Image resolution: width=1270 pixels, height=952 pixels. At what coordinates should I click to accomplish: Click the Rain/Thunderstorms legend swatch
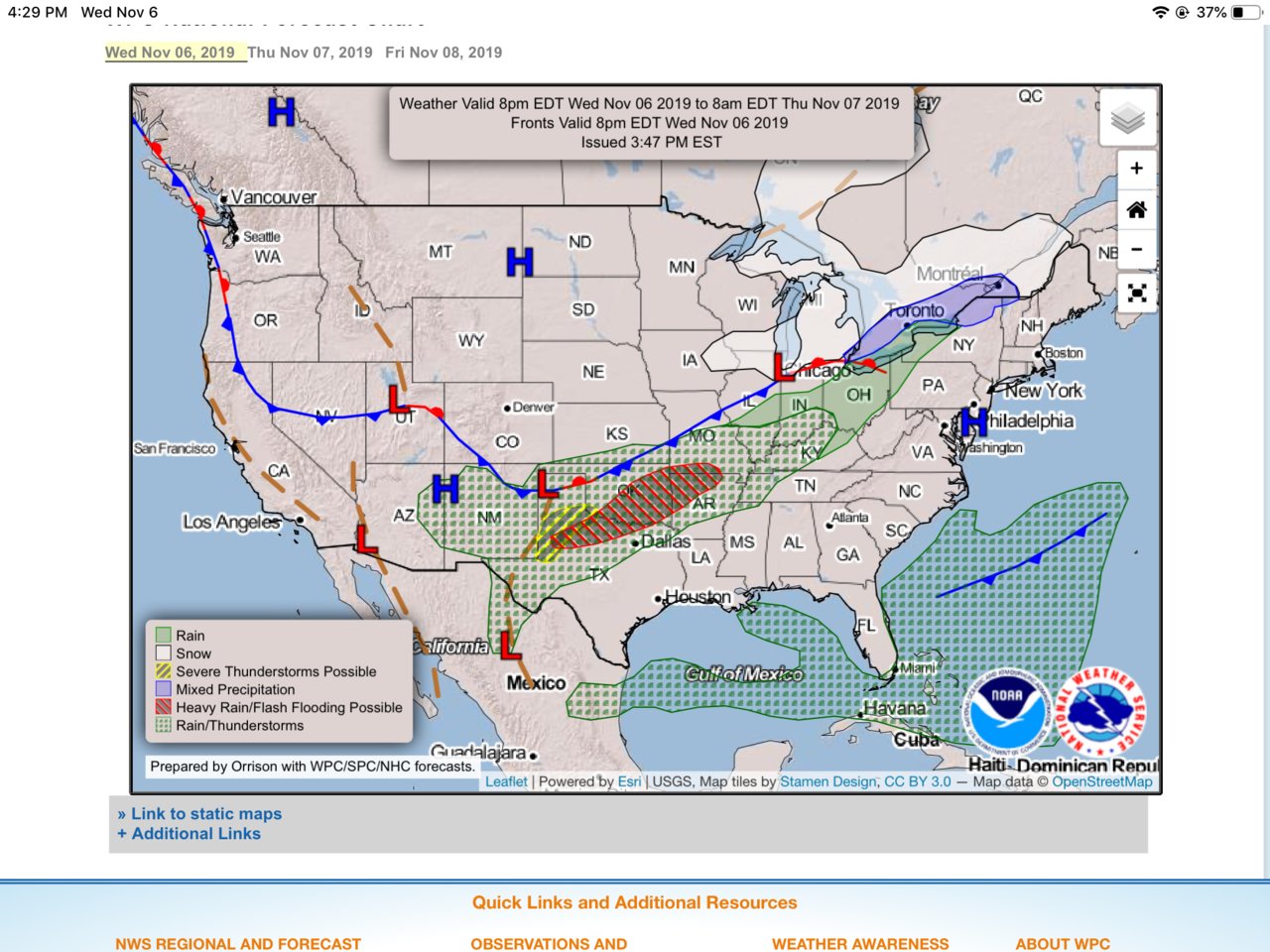(x=164, y=725)
